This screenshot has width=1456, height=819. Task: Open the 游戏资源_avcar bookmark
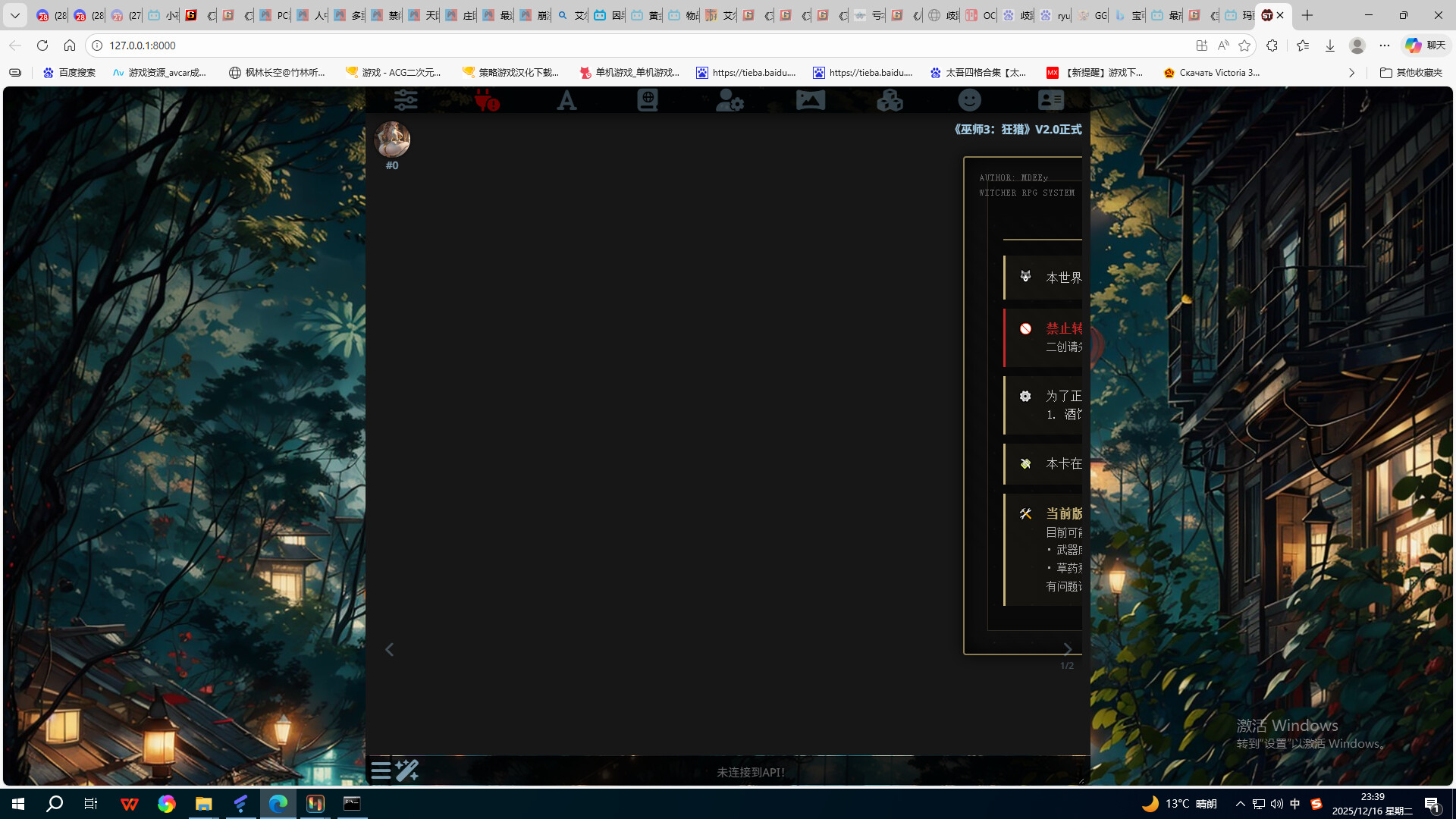click(159, 73)
